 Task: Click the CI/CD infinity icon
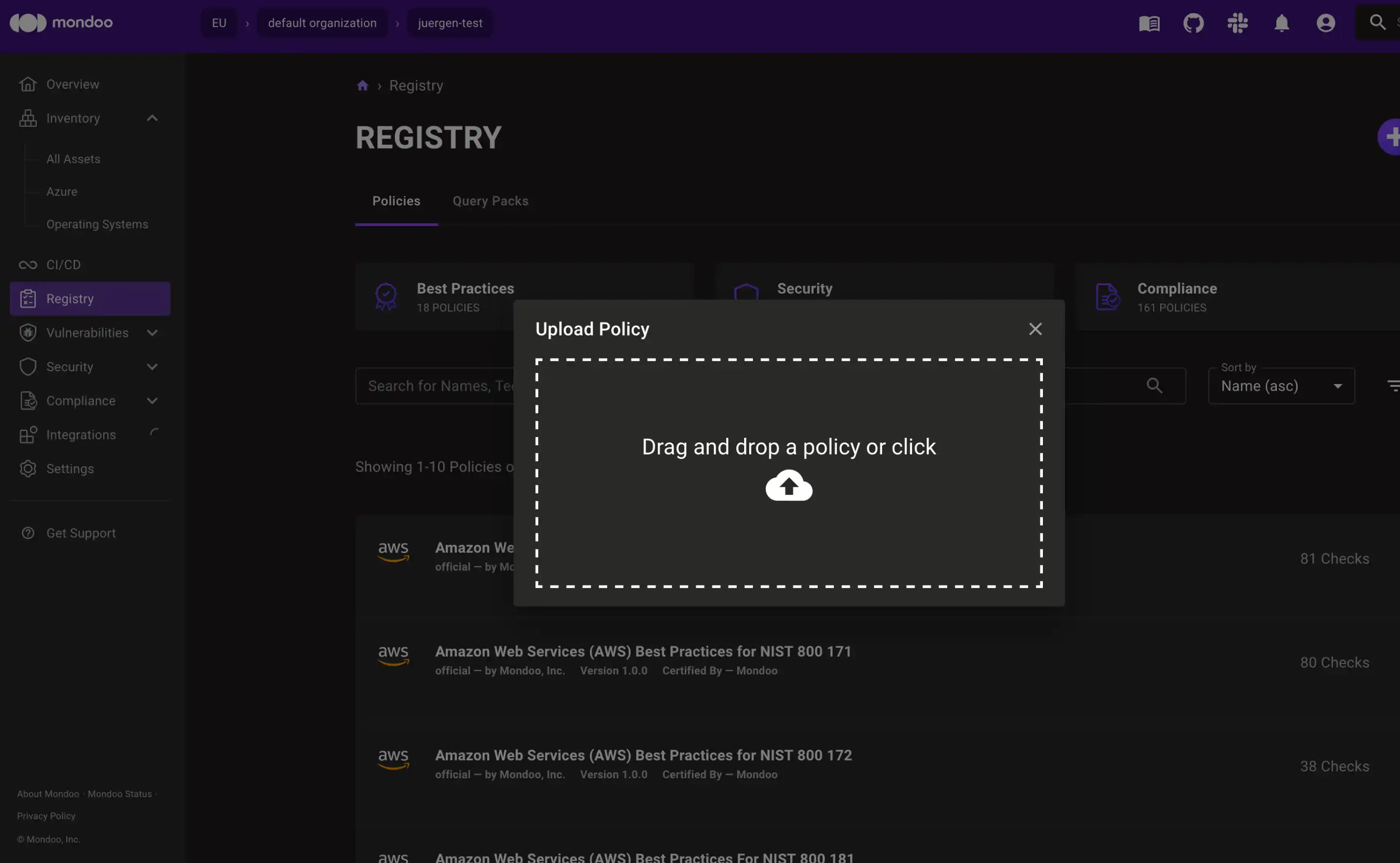coord(27,265)
